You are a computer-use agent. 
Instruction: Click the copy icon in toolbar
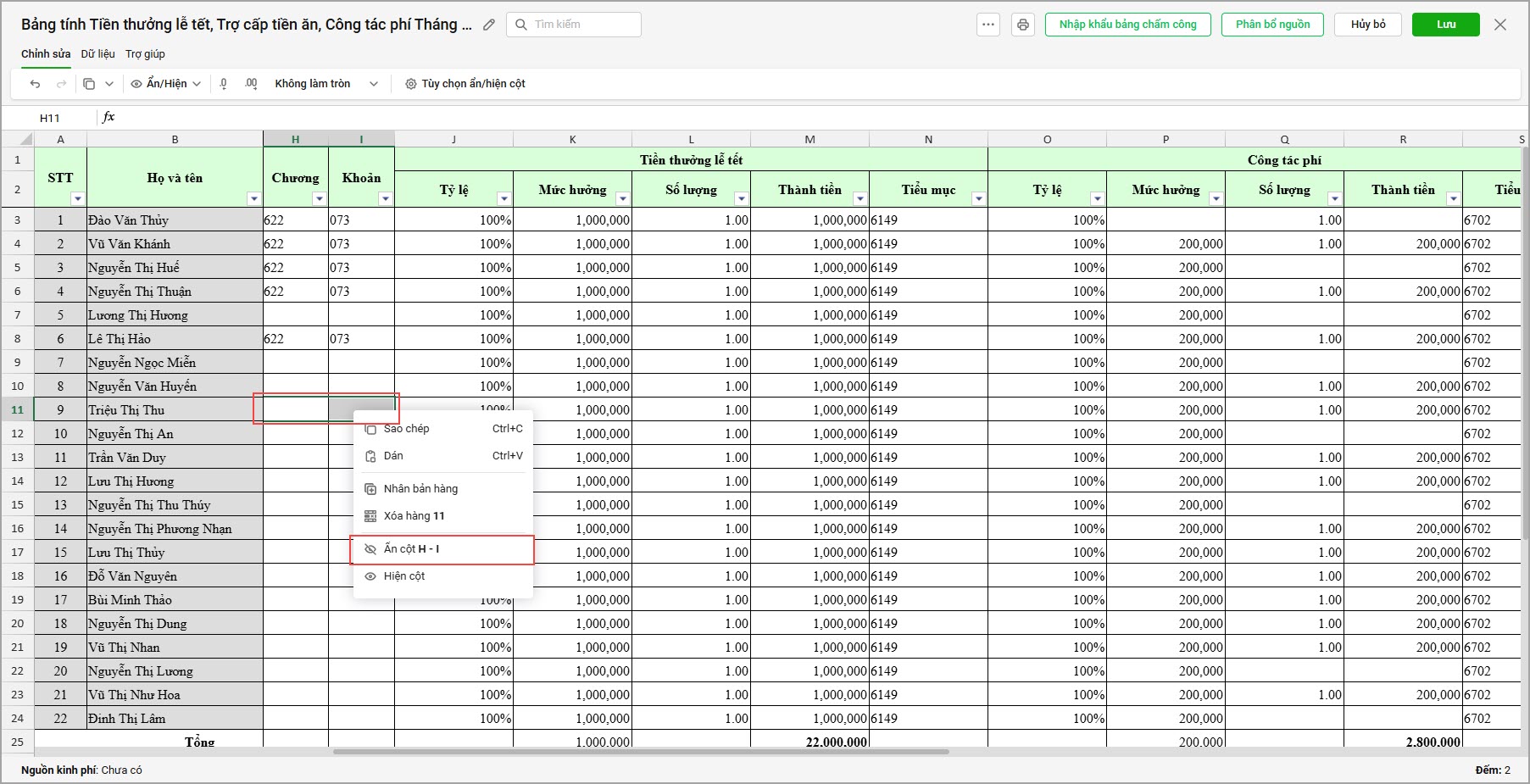(x=89, y=84)
